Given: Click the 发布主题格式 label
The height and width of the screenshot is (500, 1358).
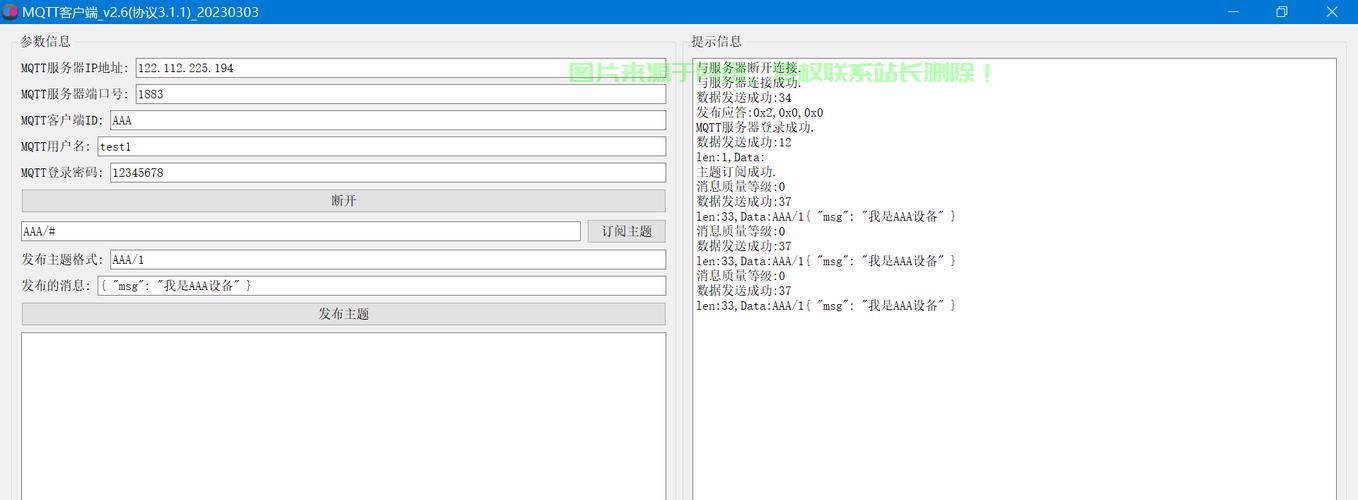Looking at the screenshot, I should pyautogui.click(x=62, y=259).
